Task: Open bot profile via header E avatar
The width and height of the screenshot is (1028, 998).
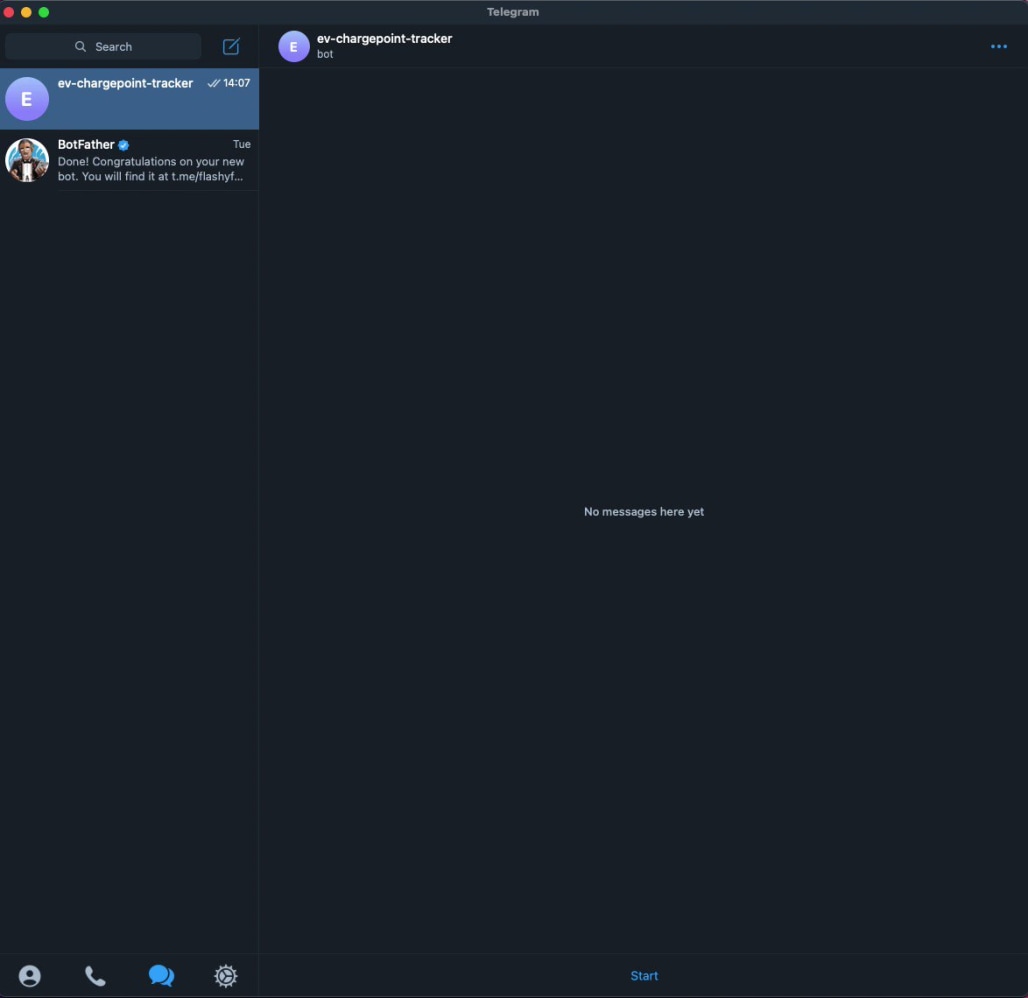Action: point(294,47)
